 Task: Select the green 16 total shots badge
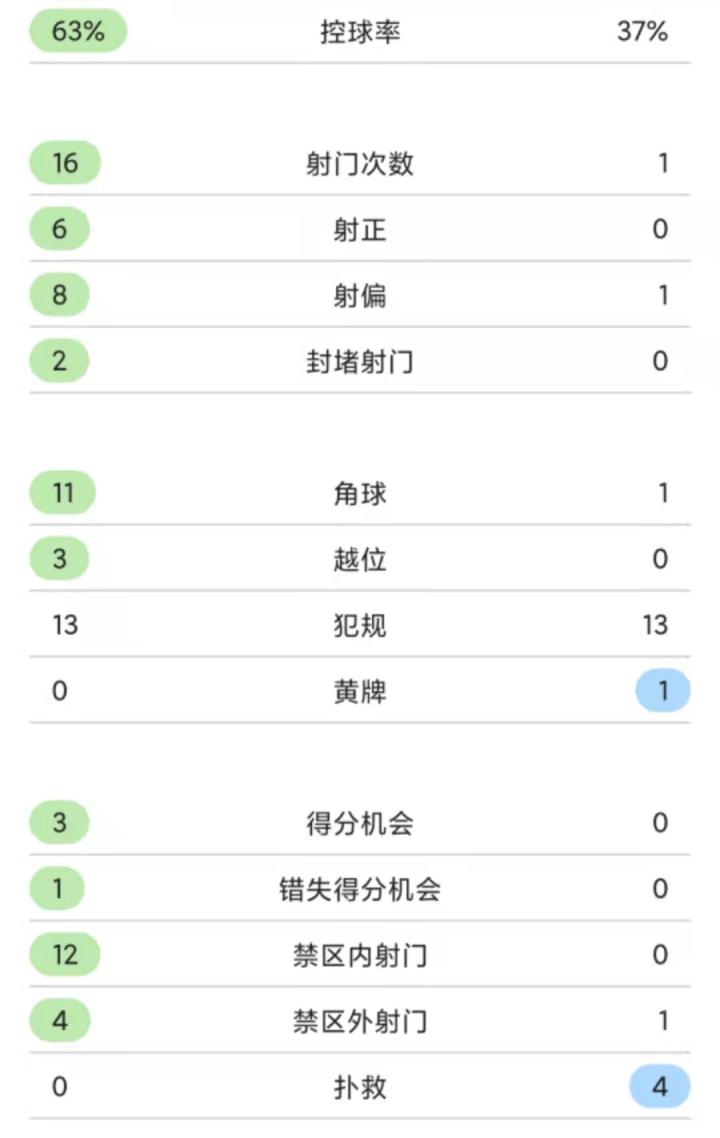pos(65,163)
